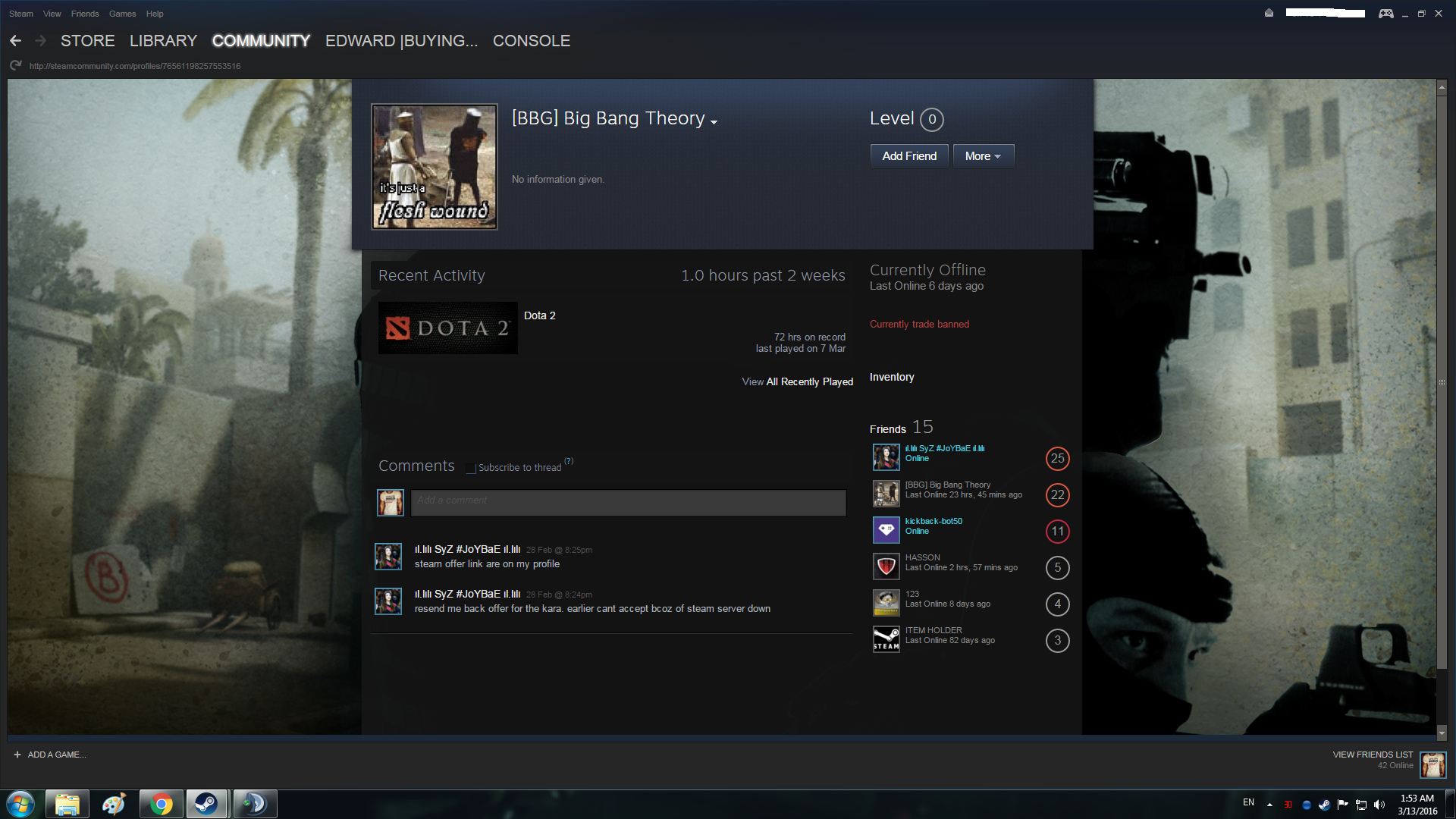Open Big Picture mode controller icon
1456x819 pixels.
(1385, 14)
